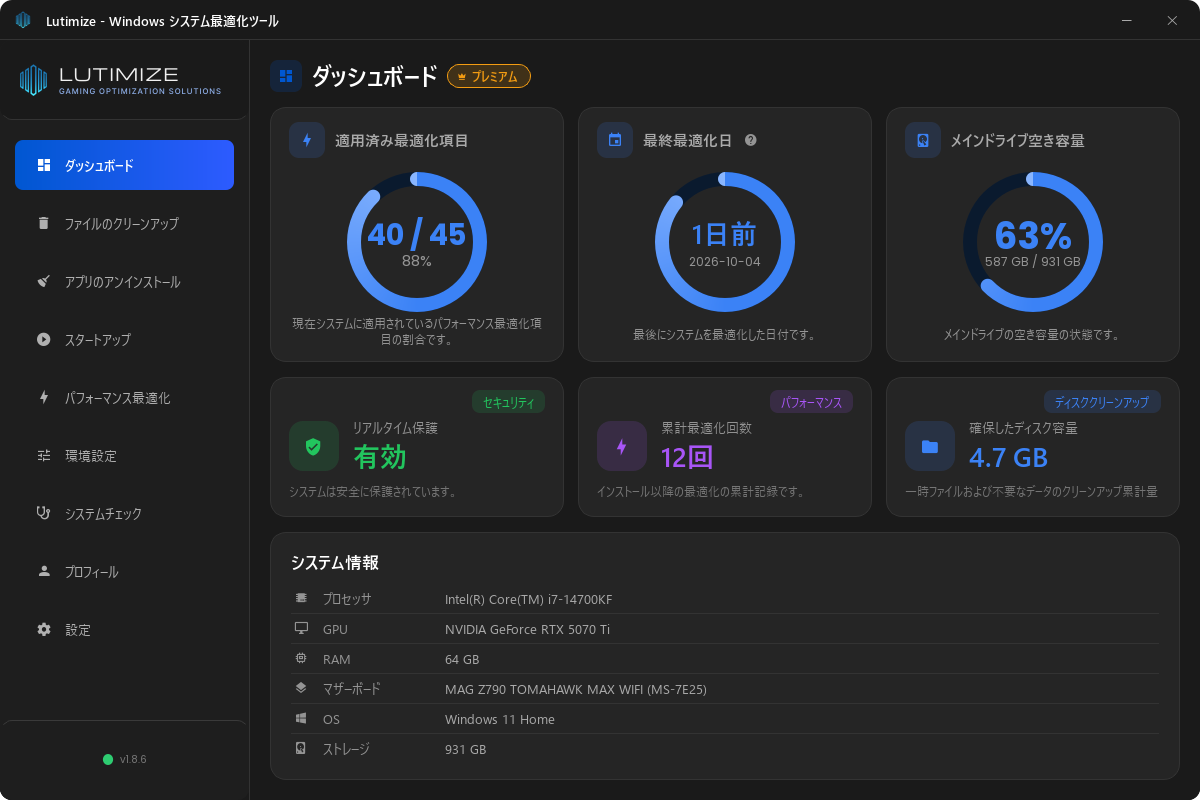Click the layers icon for マザーボード
This screenshot has height=800, width=1200.
(301, 688)
